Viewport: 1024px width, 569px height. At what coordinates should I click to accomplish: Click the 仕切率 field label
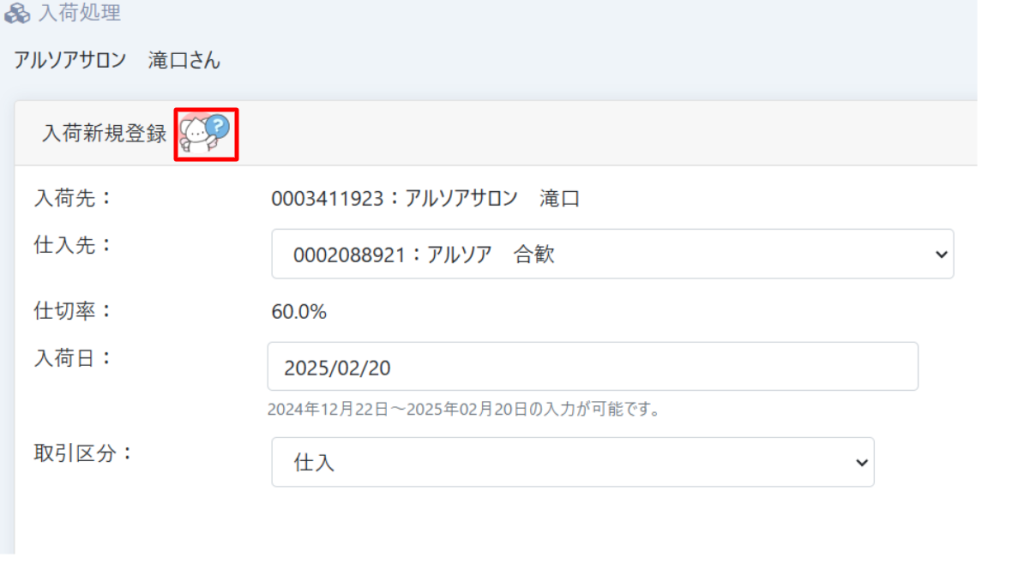point(74,311)
